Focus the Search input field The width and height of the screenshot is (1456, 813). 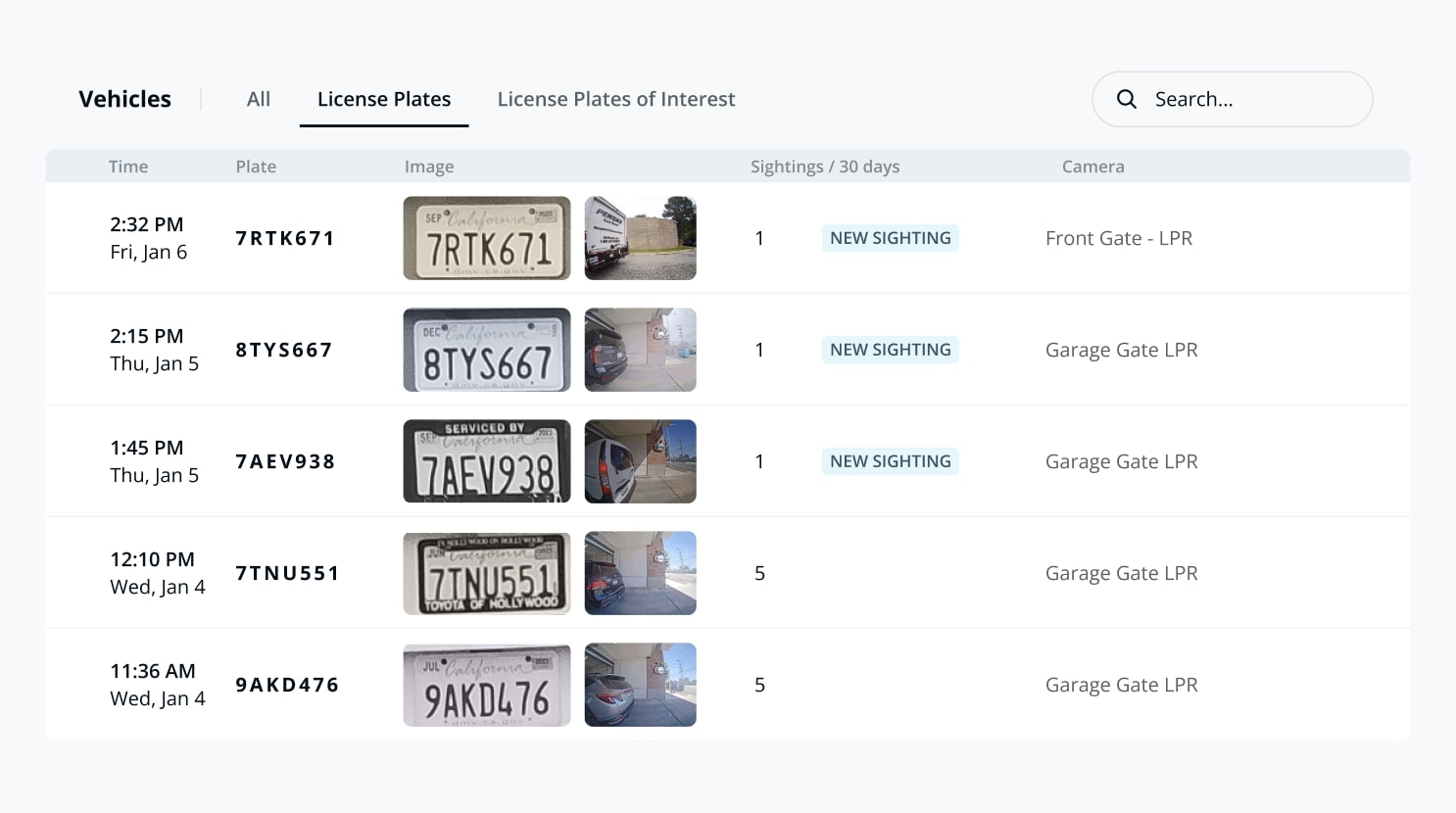click(1232, 99)
